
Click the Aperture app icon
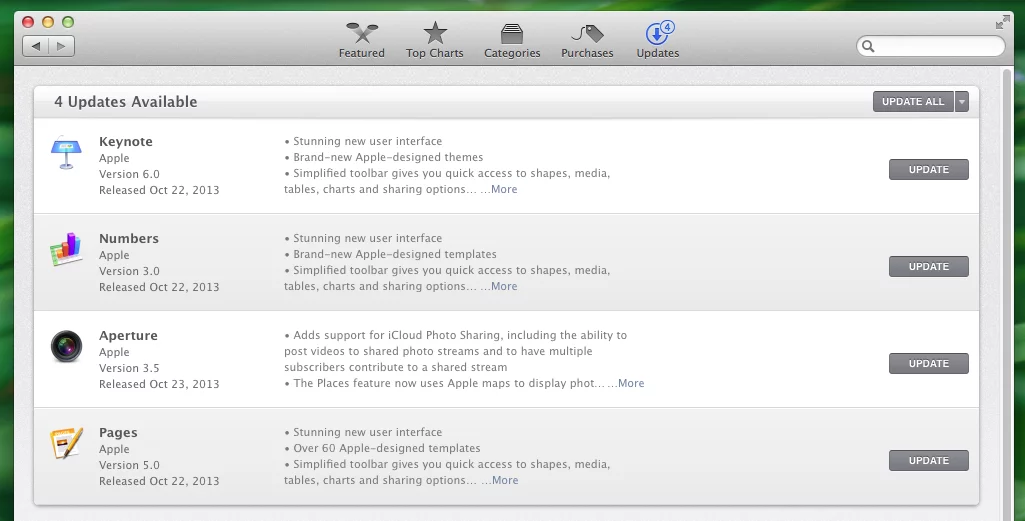click(66, 346)
